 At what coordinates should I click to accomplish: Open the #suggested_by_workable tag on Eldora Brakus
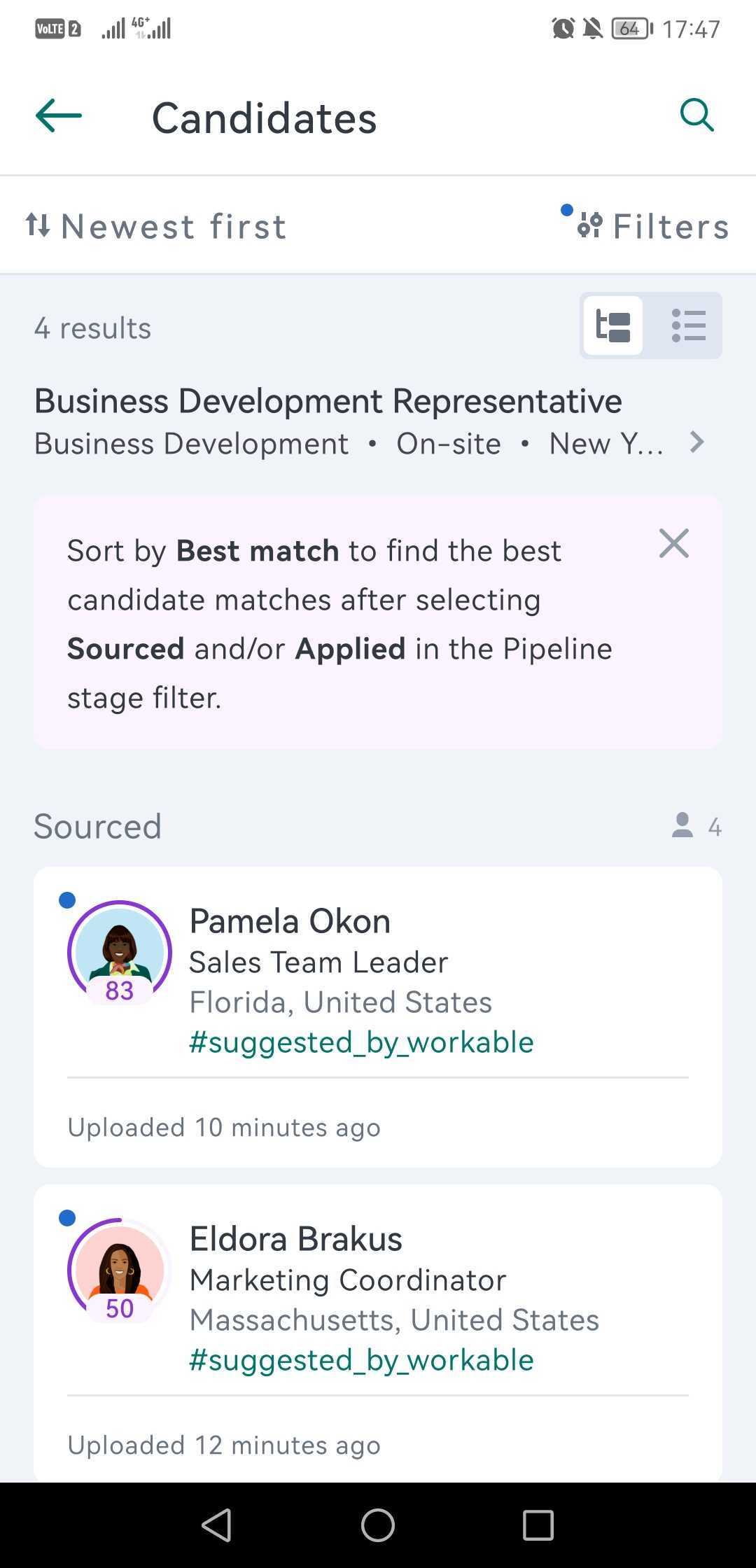pos(361,1359)
